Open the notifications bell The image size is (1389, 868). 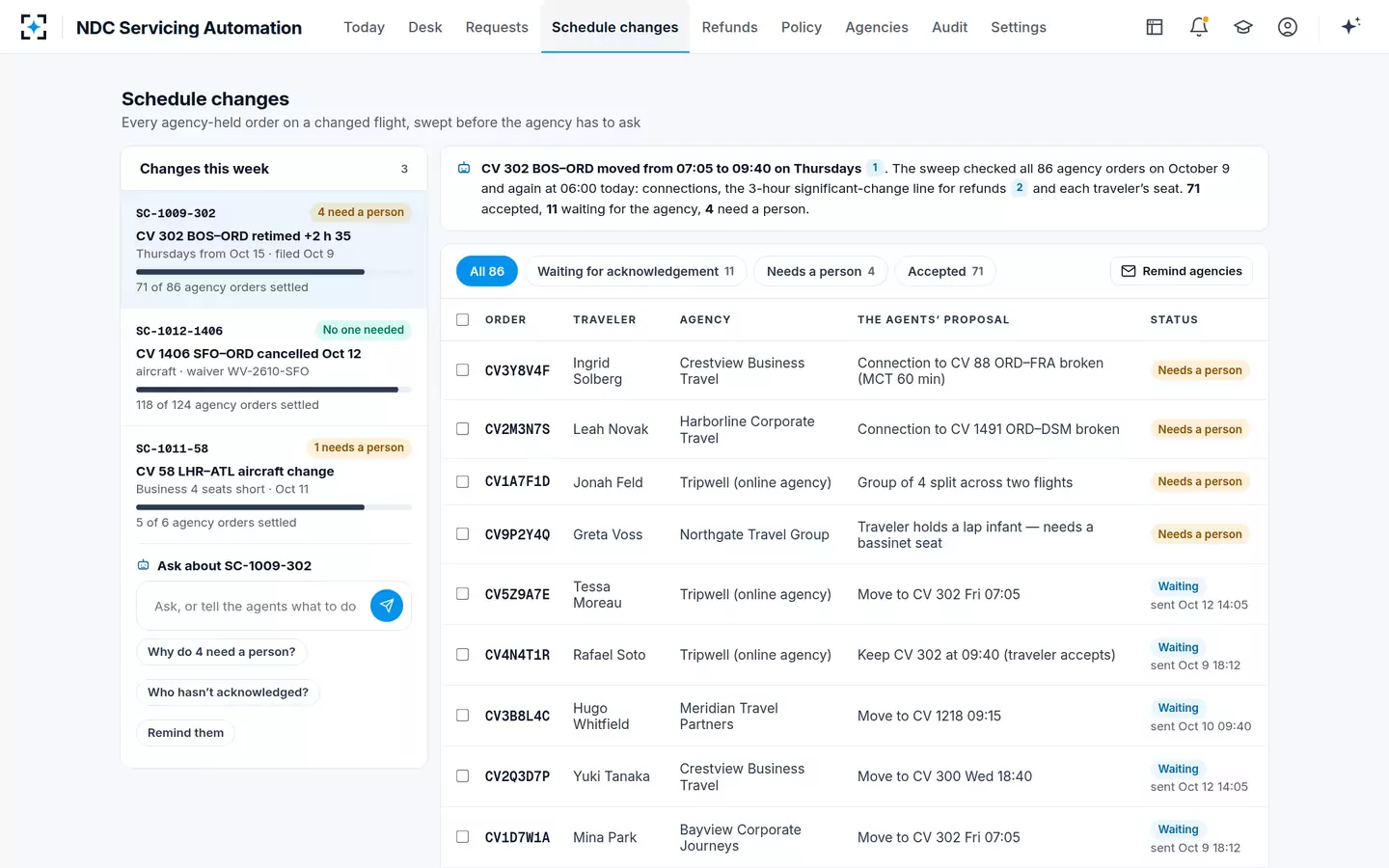1199,27
